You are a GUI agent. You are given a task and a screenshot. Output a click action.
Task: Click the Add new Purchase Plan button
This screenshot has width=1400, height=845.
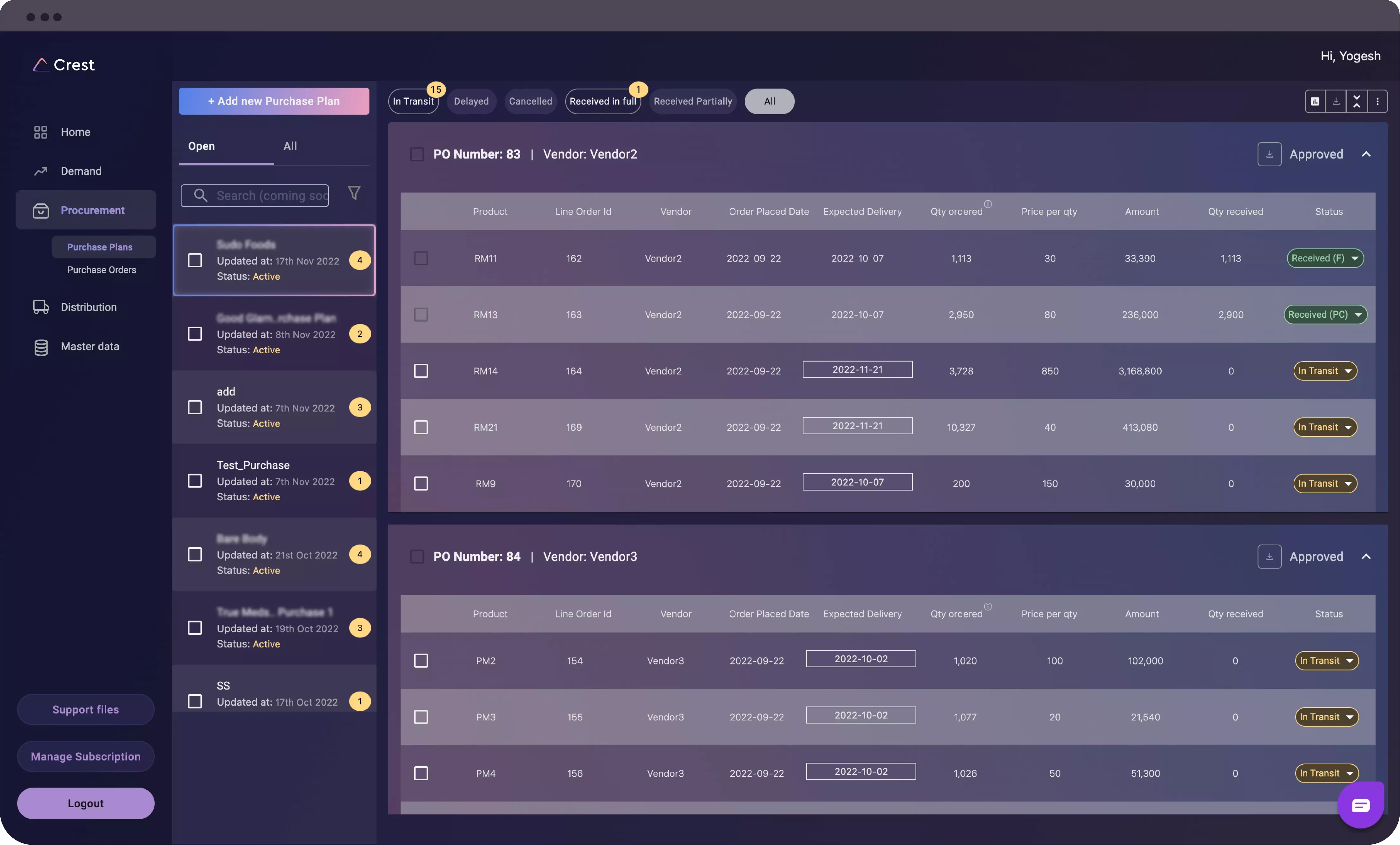274,101
